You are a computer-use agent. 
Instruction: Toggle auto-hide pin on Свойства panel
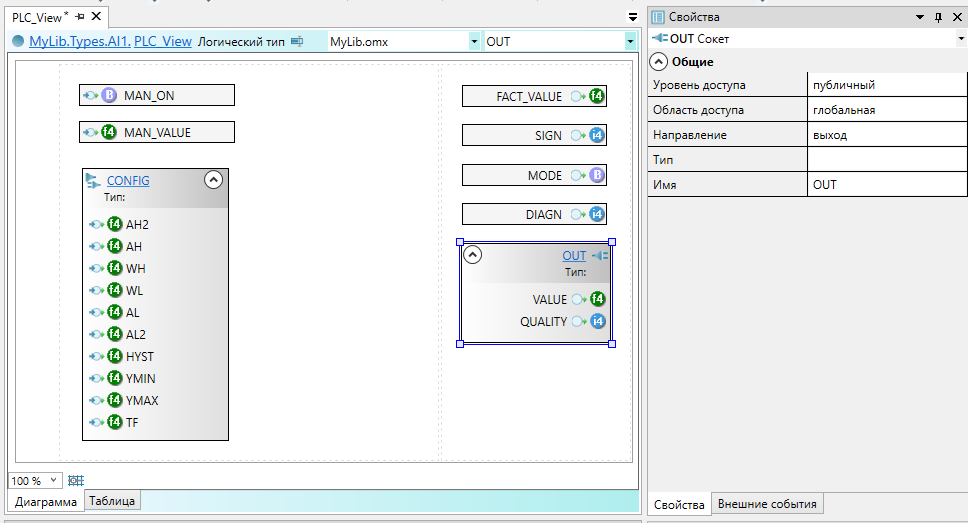938,17
